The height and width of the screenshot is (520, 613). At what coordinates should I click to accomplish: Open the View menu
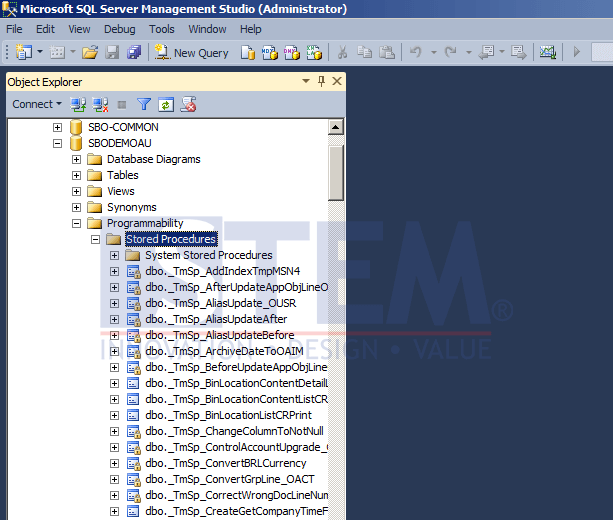pos(79,29)
